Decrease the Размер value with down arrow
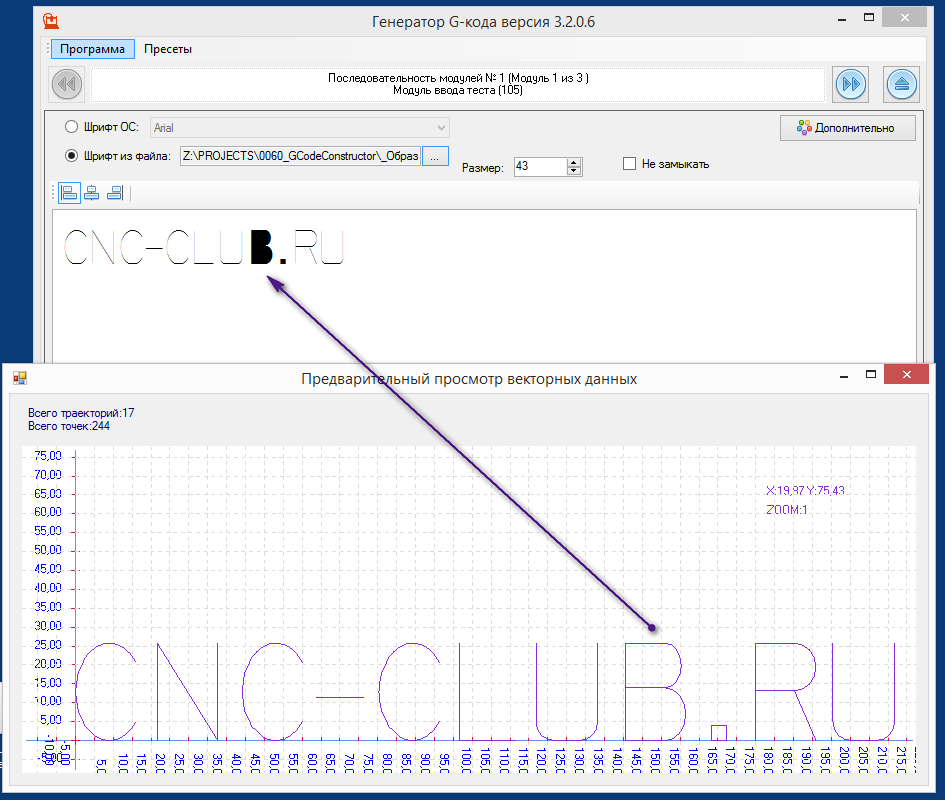945x800 pixels. (574, 171)
